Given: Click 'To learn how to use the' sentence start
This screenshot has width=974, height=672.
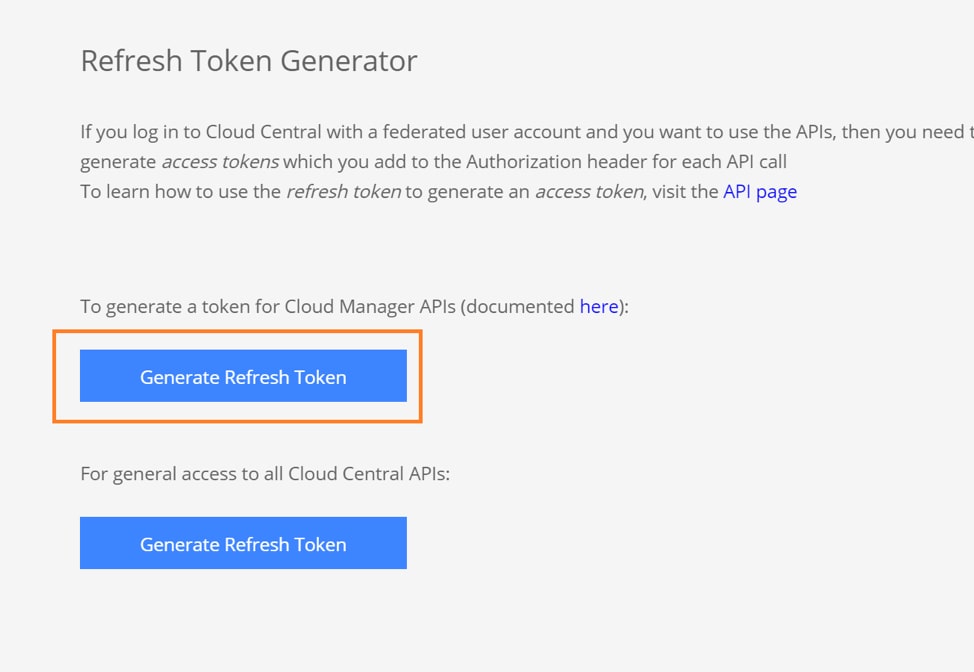Looking at the screenshot, I should pos(180,191).
